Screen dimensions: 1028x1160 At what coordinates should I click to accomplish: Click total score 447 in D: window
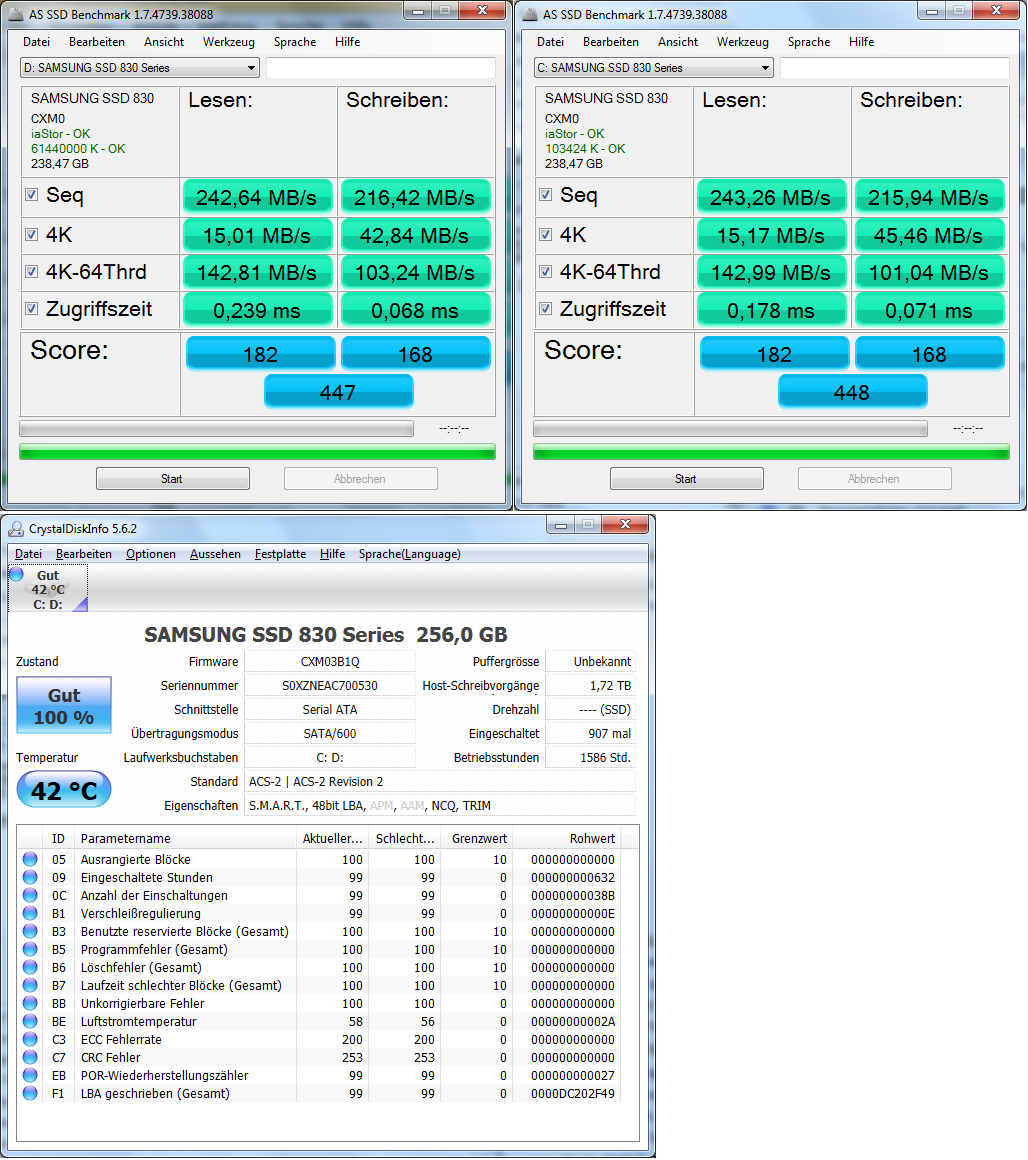pos(338,391)
